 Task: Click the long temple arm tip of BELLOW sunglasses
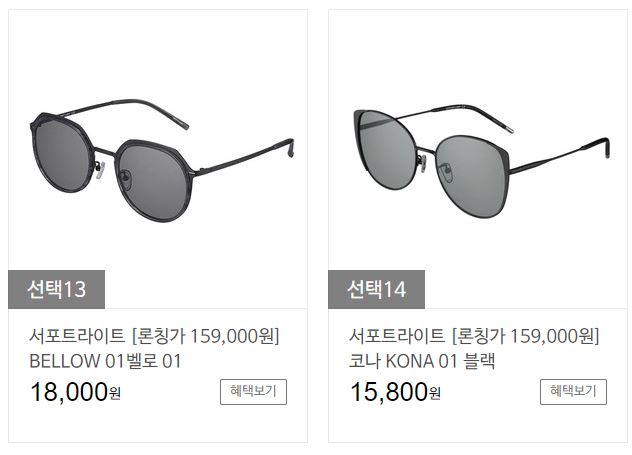(289, 148)
